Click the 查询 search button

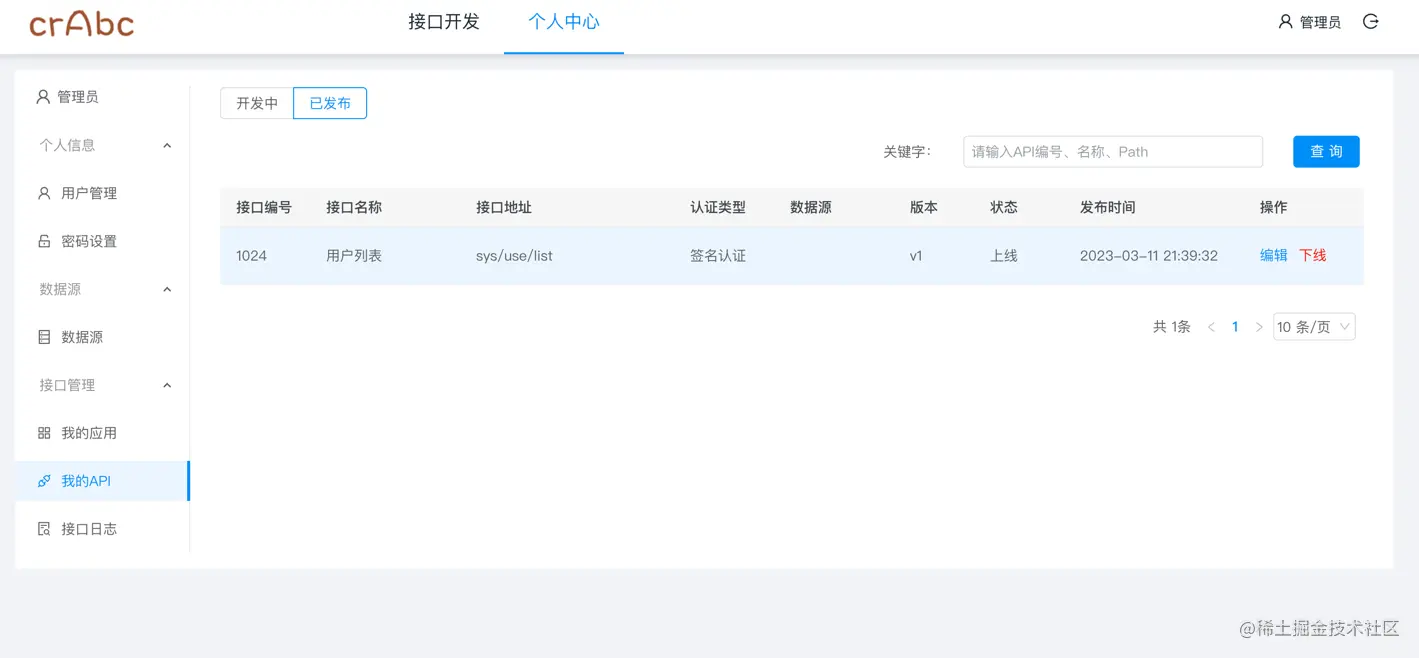pyautogui.click(x=1326, y=151)
